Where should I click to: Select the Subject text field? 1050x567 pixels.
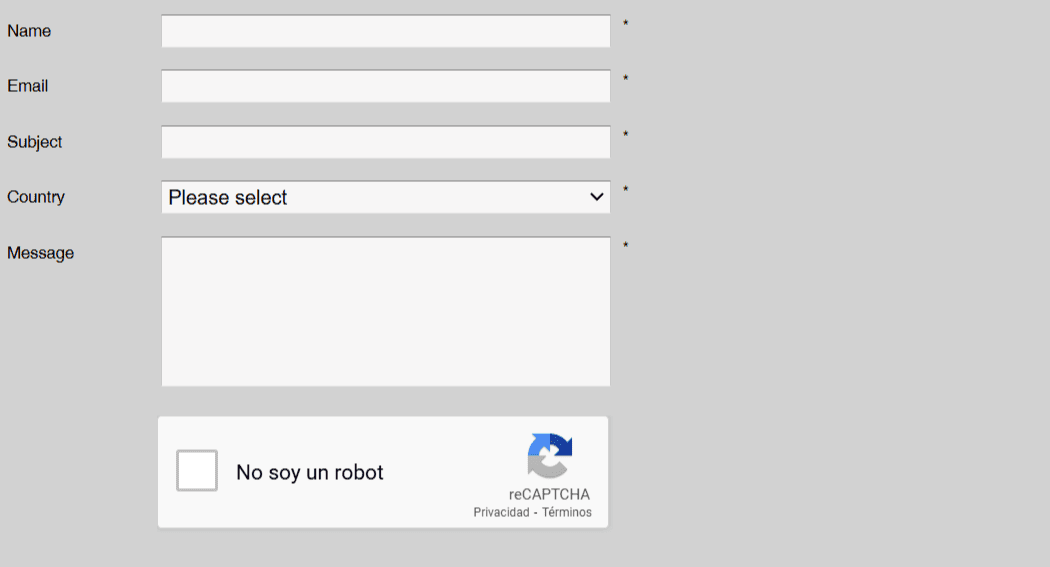[385, 142]
